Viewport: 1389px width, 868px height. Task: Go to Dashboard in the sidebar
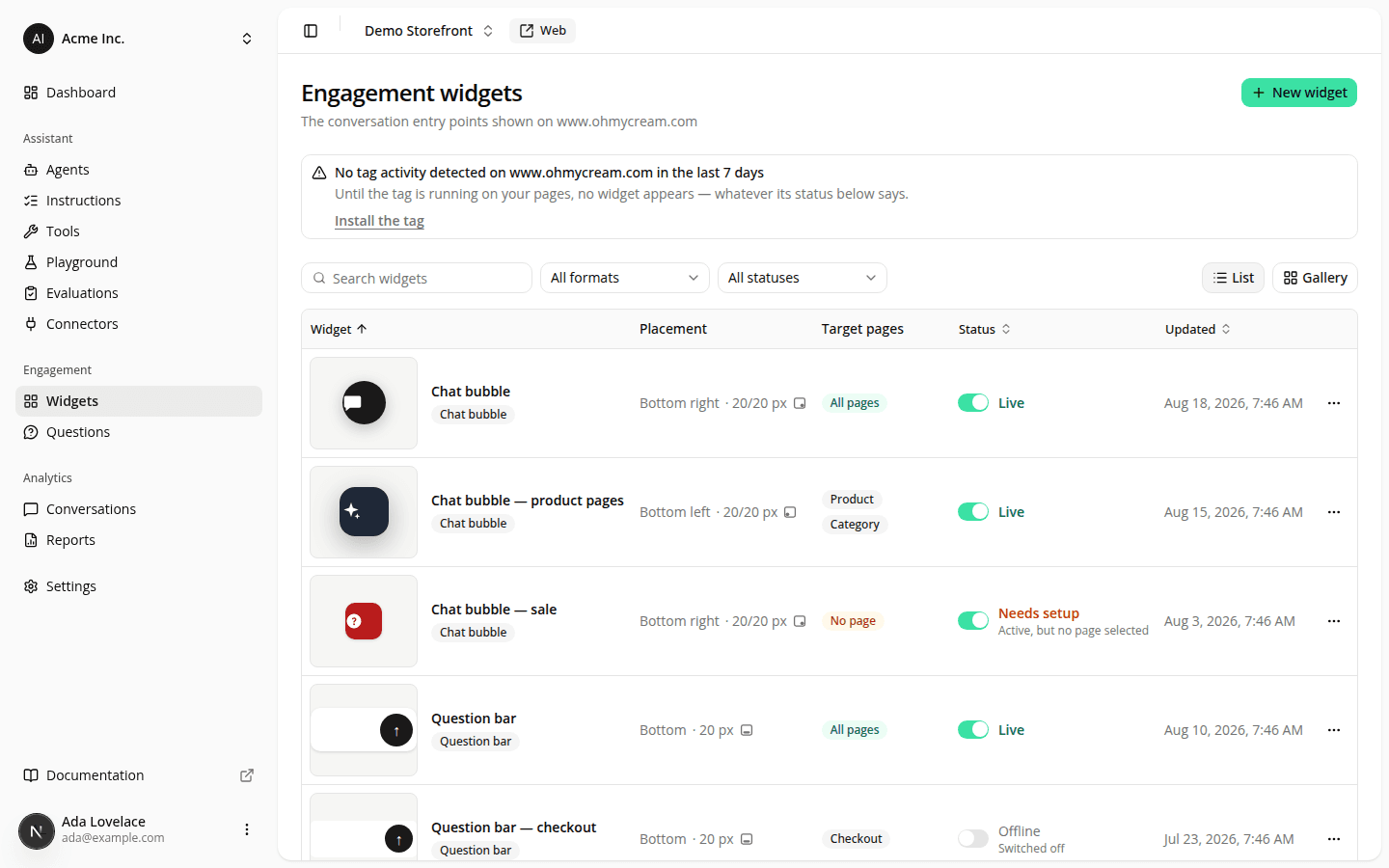point(139,93)
